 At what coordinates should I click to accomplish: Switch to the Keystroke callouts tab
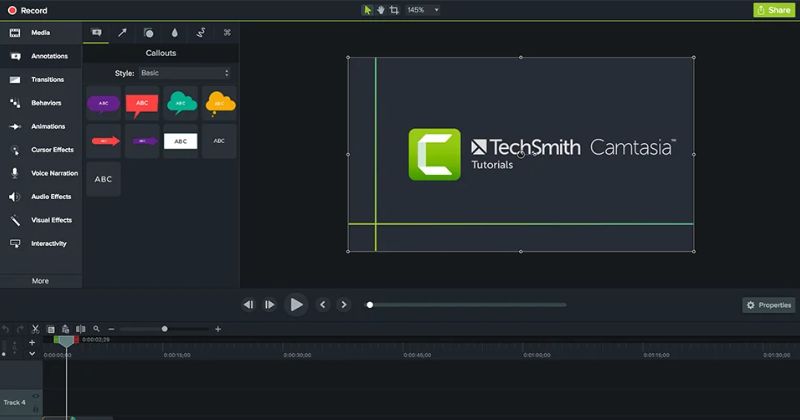point(227,33)
